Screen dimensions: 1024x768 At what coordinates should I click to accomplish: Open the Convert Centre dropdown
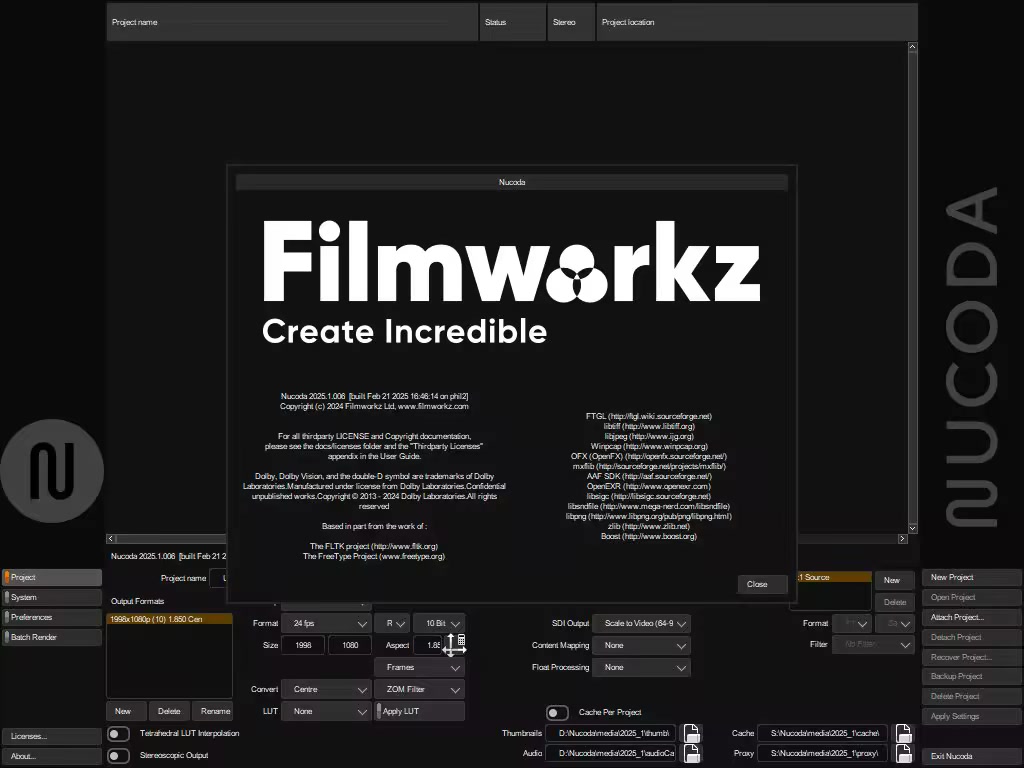pyautogui.click(x=327, y=690)
